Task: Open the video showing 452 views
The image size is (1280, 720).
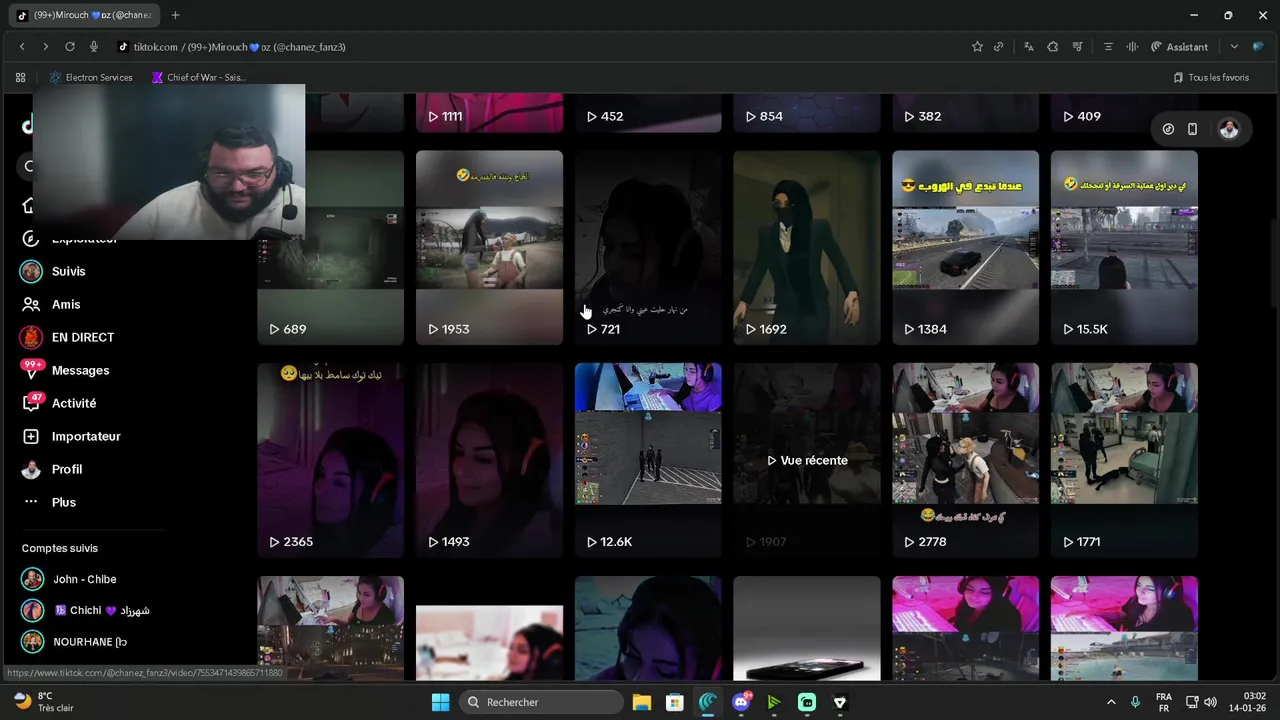Action: click(x=648, y=113)
